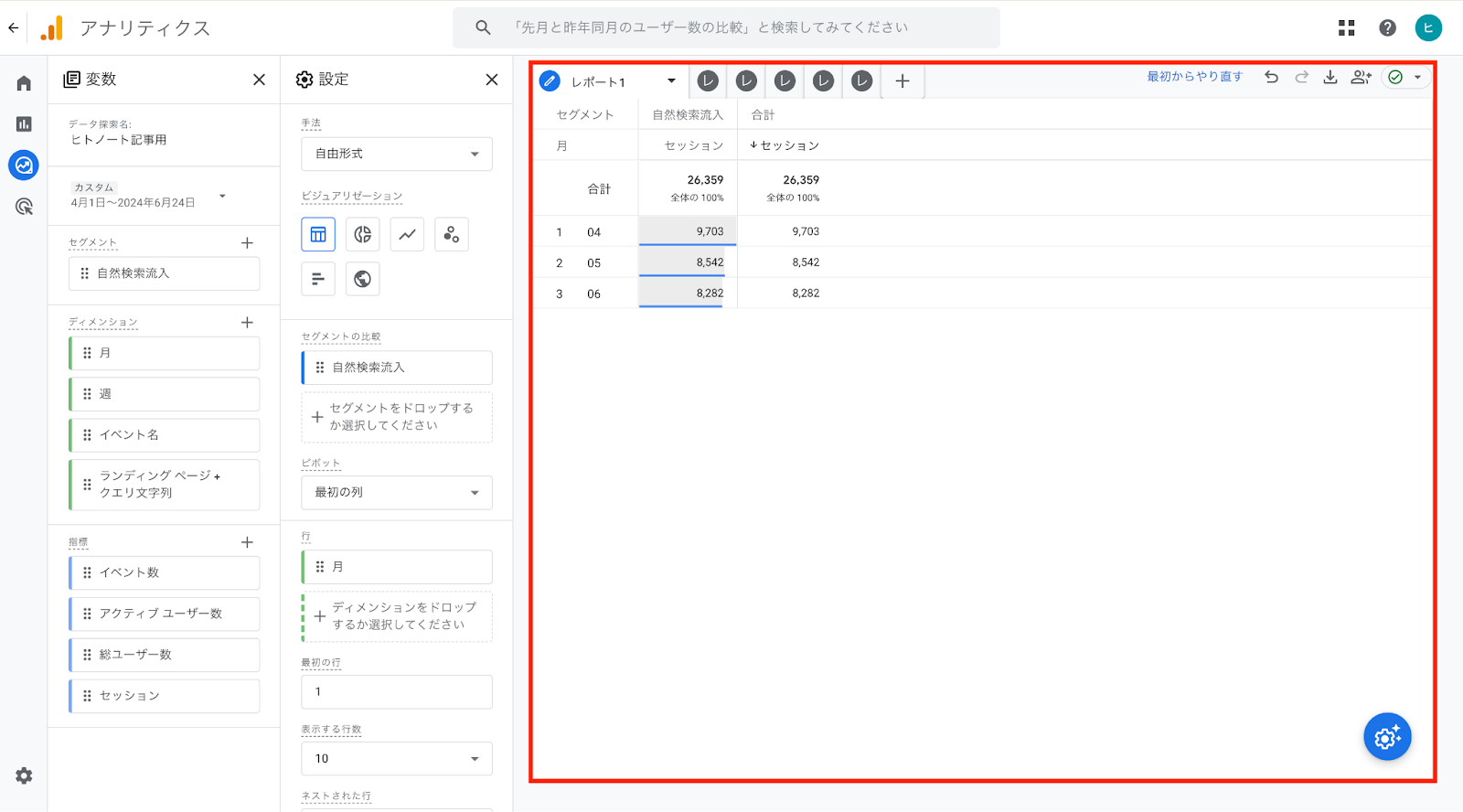Screen dimensions: 1463x812
Task: Click 自然検索流入 in セグメントの比較
Action: (397, 368)
